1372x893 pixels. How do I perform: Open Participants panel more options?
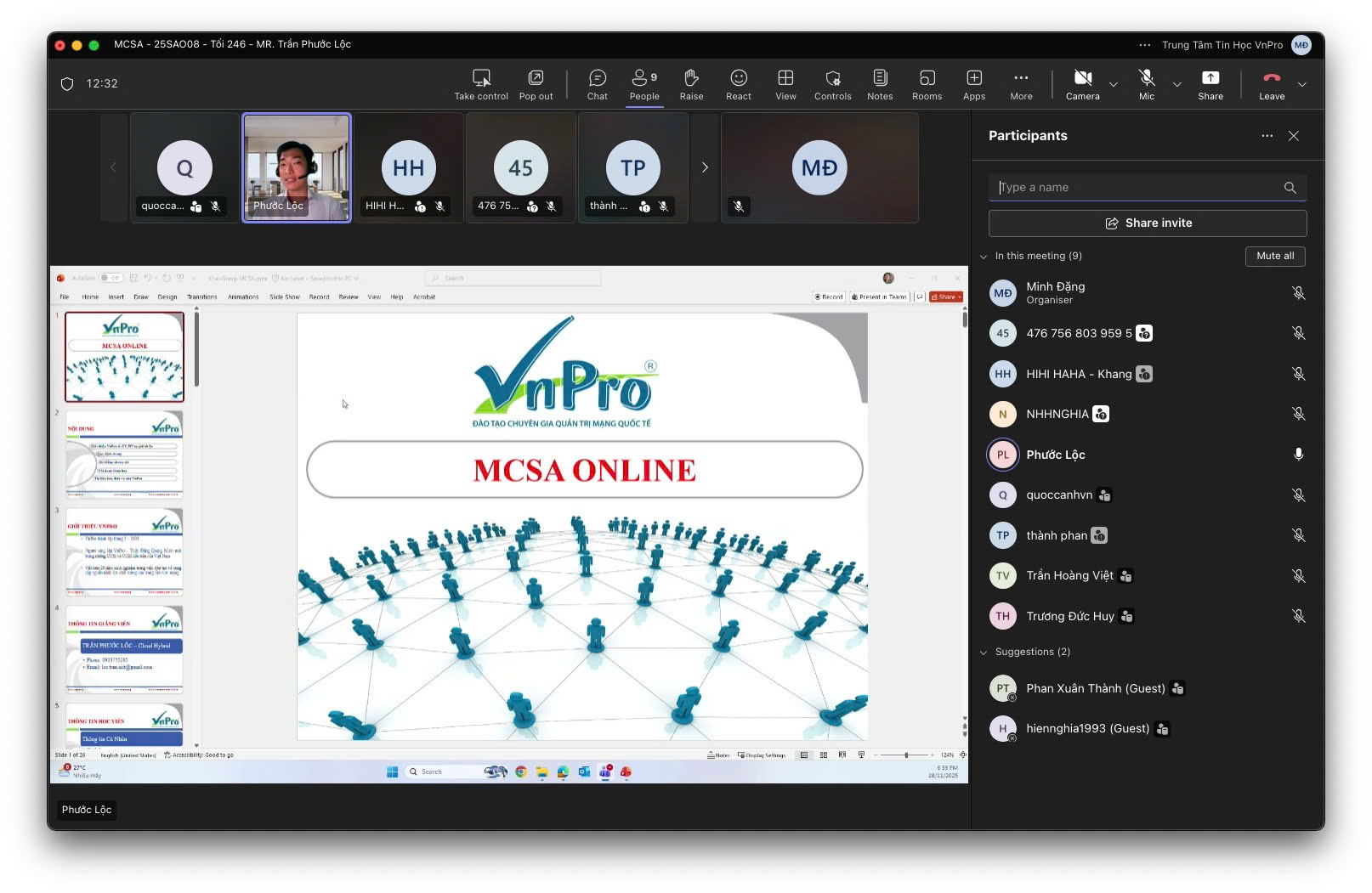pyautogui.click(x=1267, y=136)
